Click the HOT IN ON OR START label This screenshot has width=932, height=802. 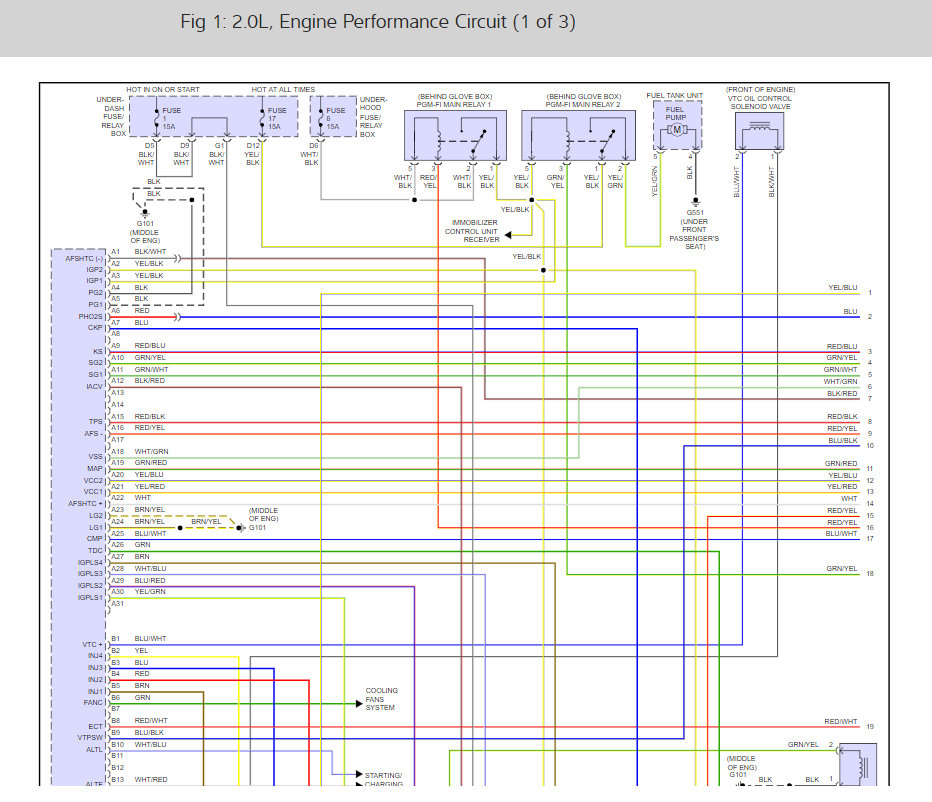163,90
